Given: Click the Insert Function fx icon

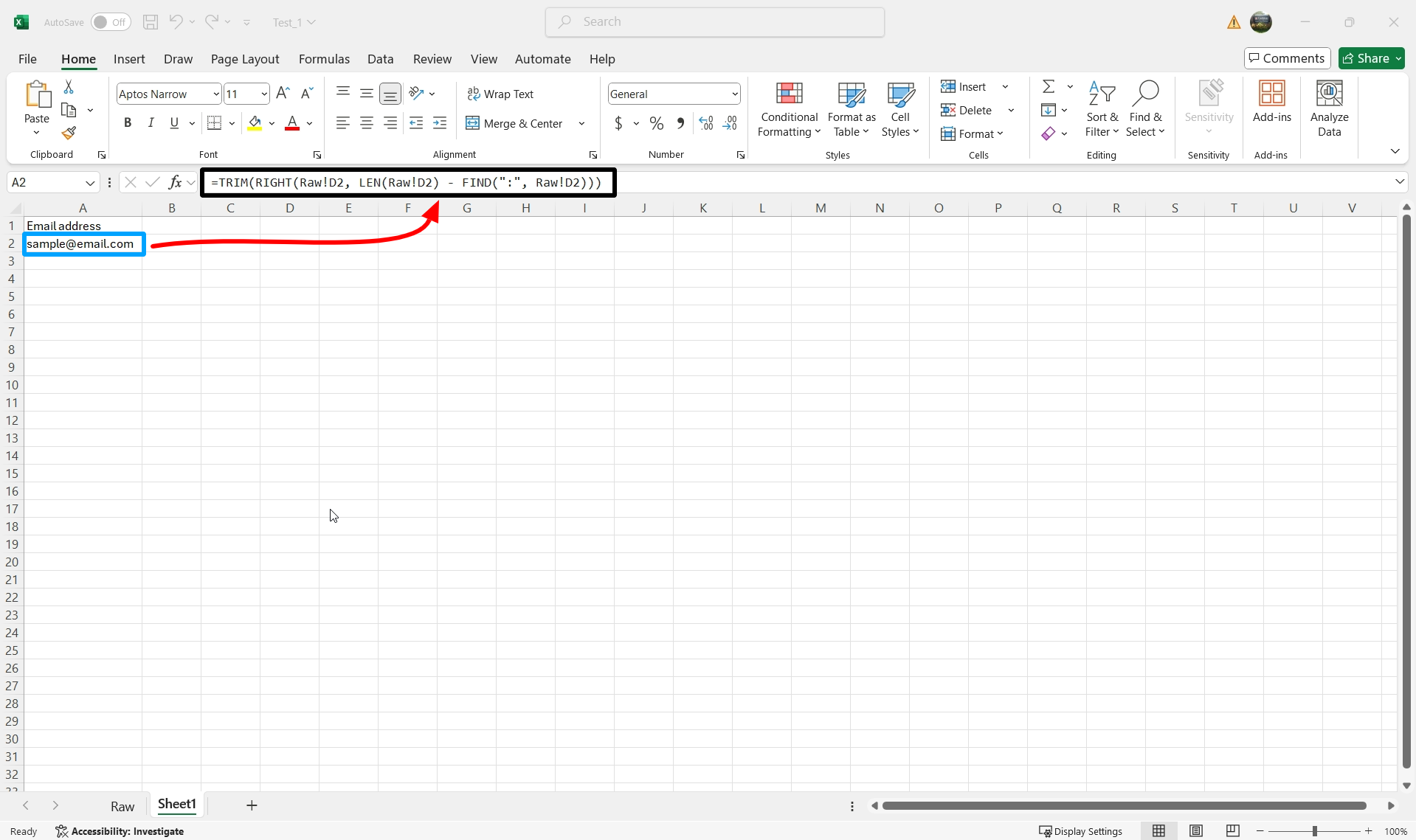Looking at the screenshot, I should click(175, 182).
